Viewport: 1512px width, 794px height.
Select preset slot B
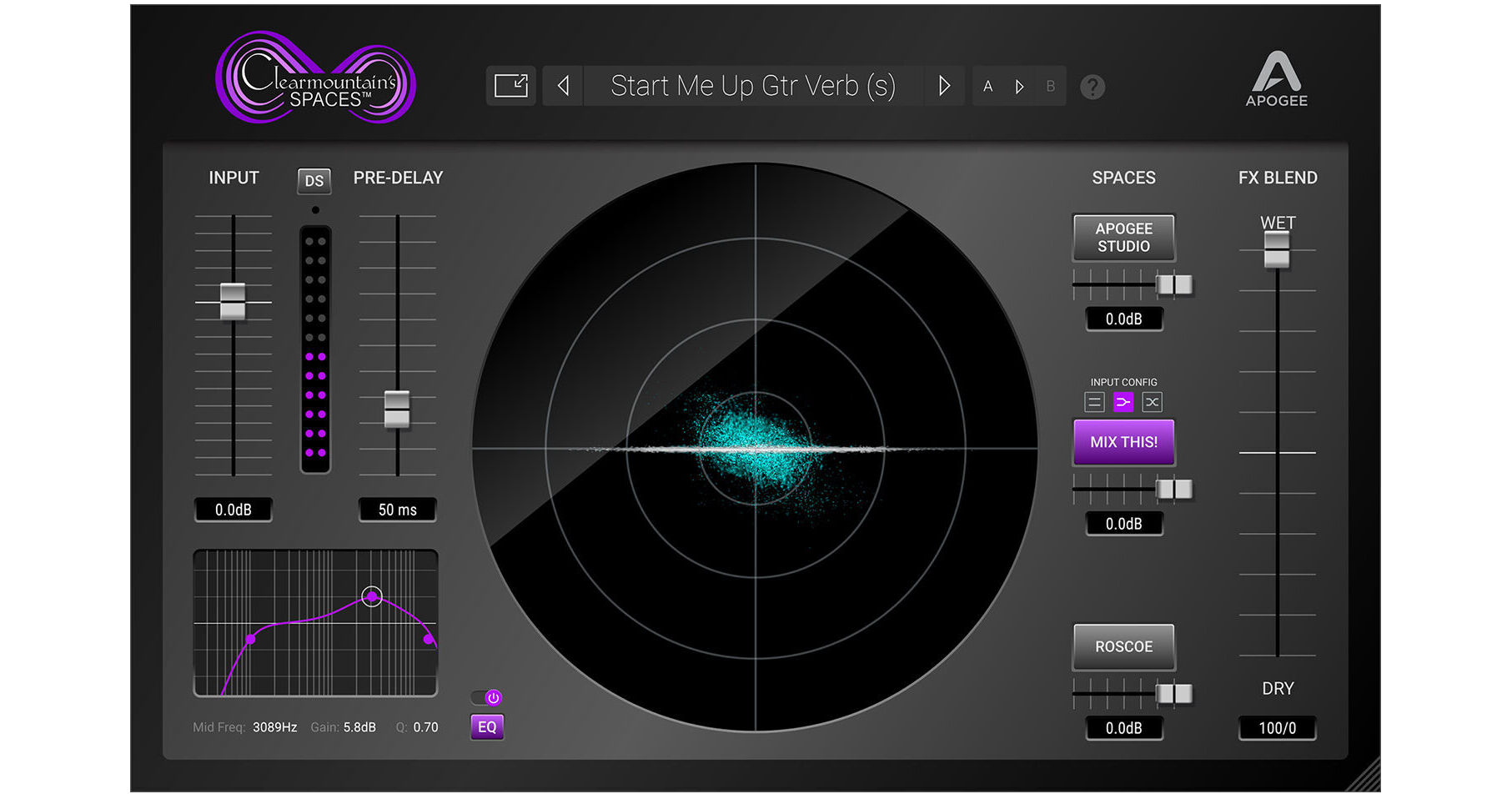[x=1050, y=87]
